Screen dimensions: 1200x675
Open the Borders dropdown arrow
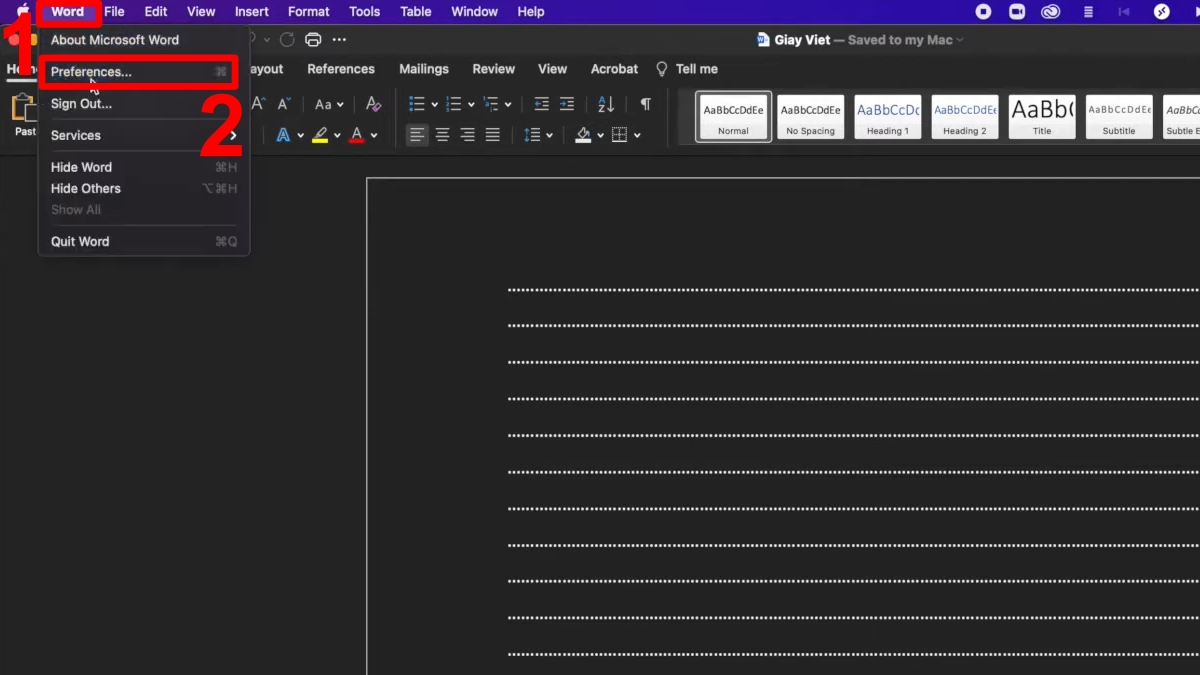637,135
